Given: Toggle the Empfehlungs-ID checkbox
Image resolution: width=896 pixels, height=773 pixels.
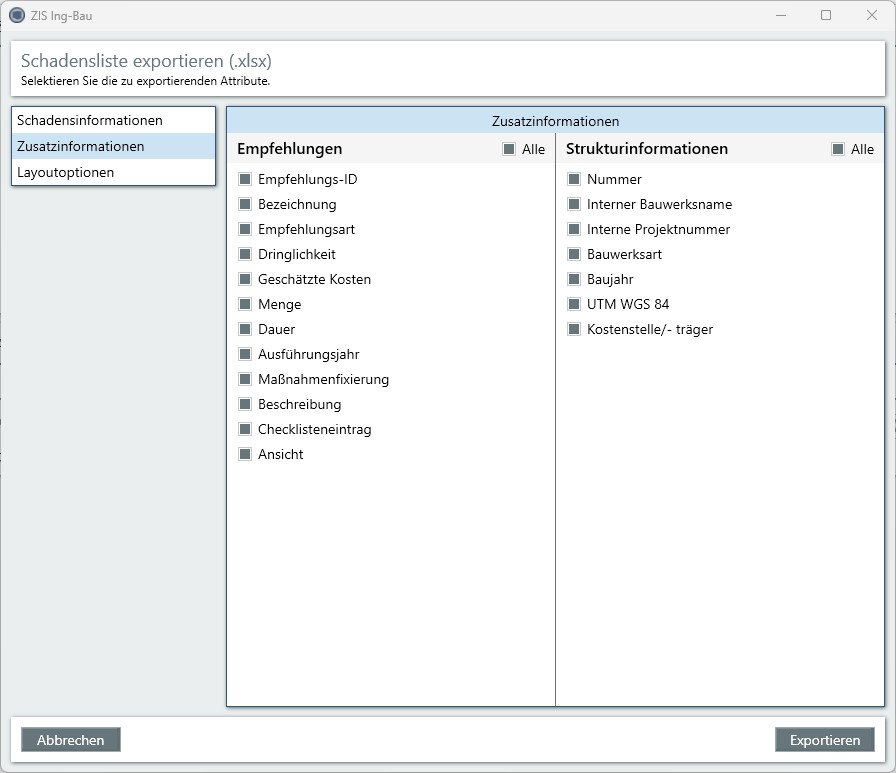Looking at the screenshot, I should tap(245, 180).
